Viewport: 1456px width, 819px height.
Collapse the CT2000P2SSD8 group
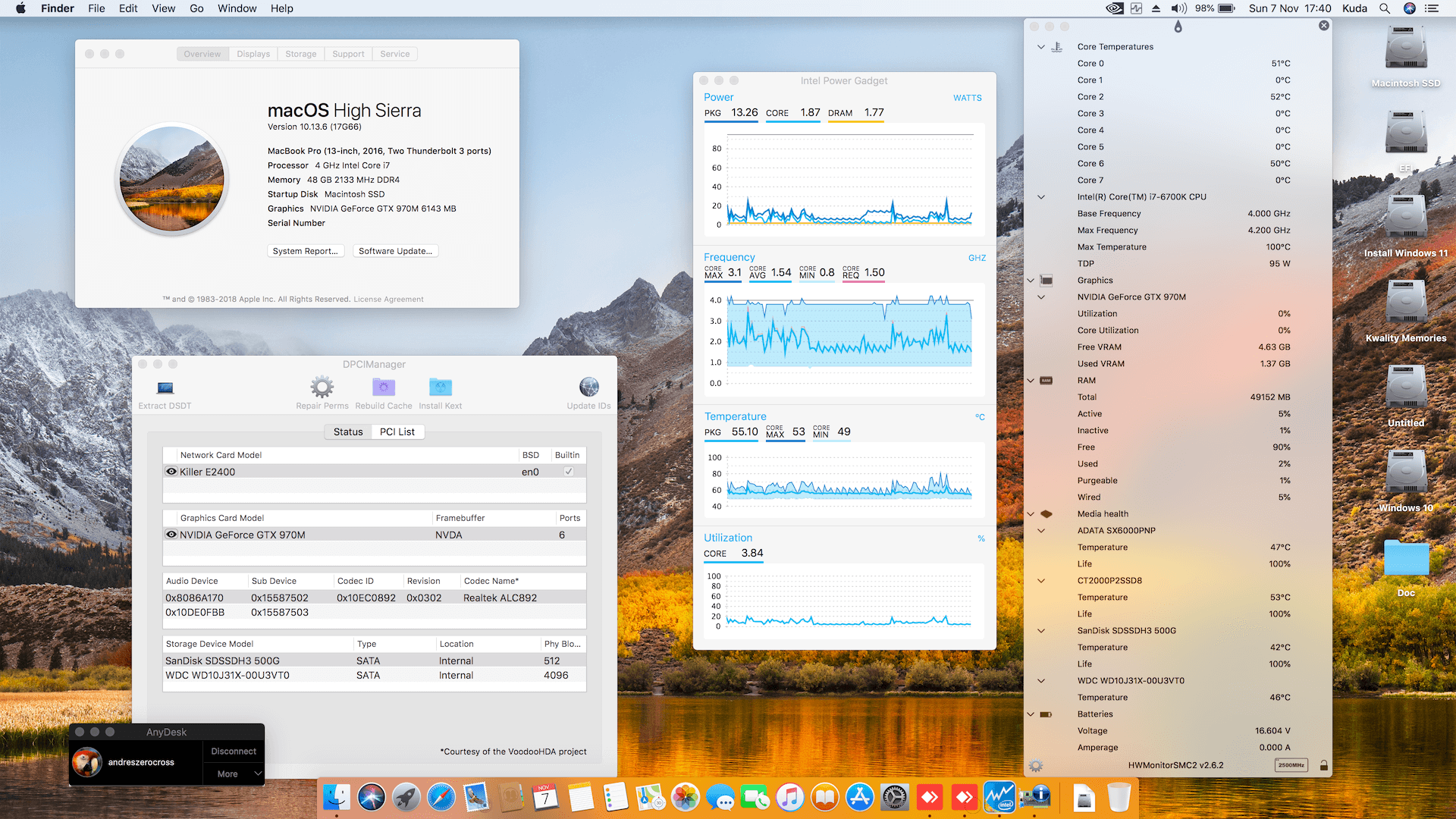[1041, 581]
